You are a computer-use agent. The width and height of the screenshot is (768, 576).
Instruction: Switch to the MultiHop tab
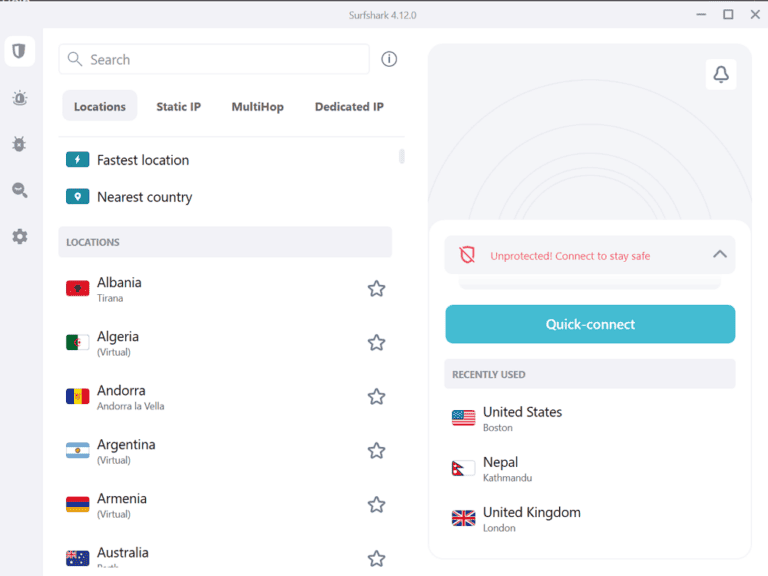(257, 107)
